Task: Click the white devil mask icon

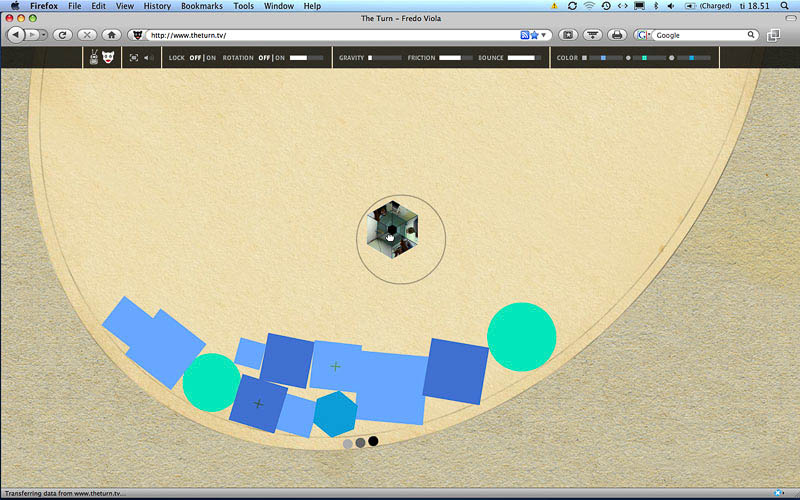Action: pos(108,57)
